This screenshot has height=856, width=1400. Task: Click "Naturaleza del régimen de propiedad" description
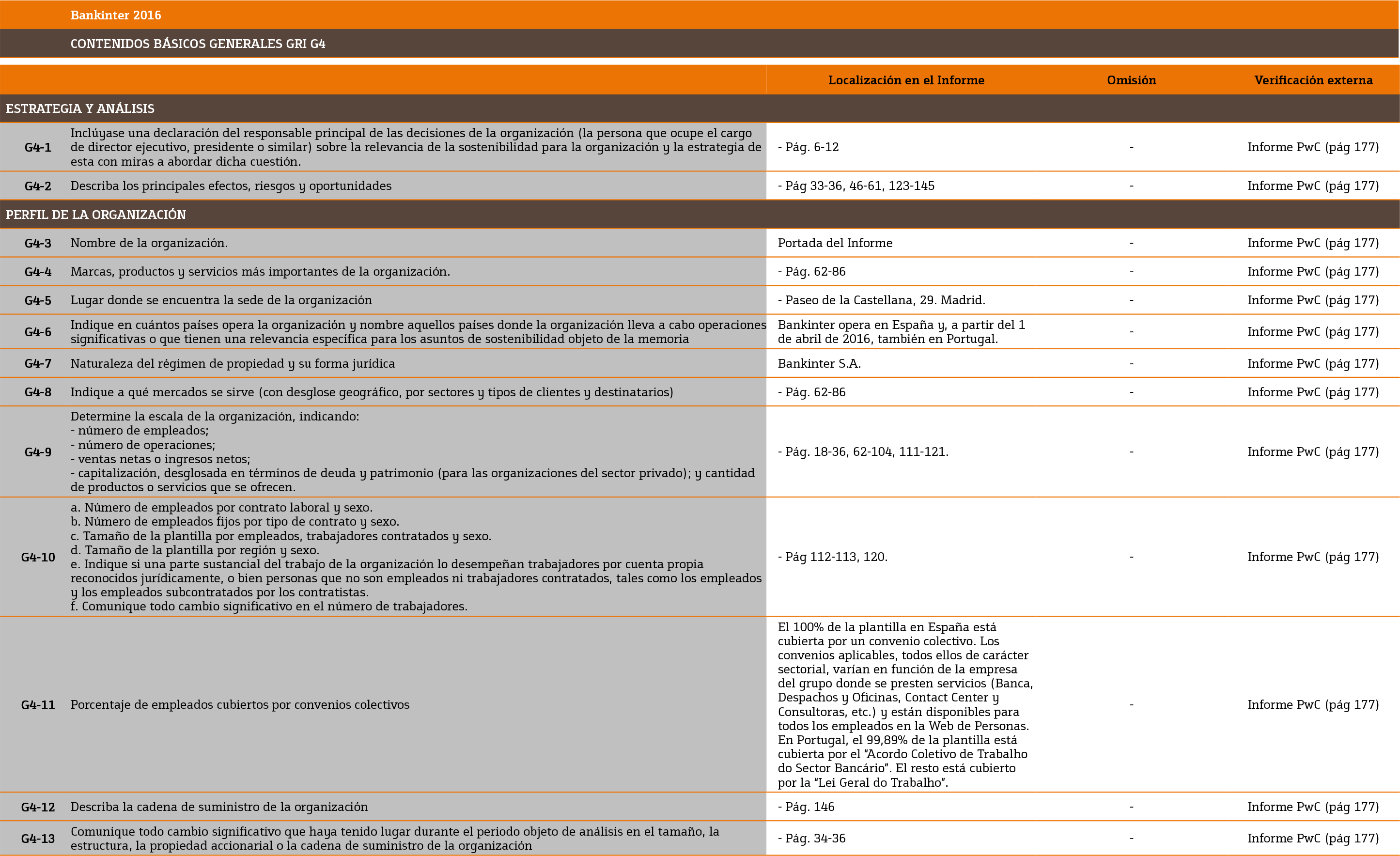point(233,363)
